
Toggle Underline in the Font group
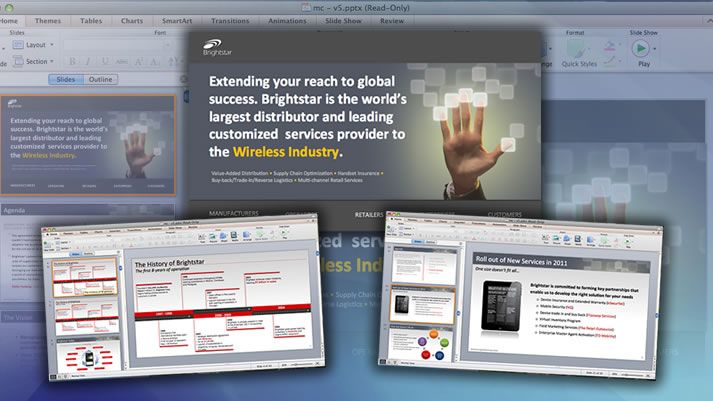point(105,61)
